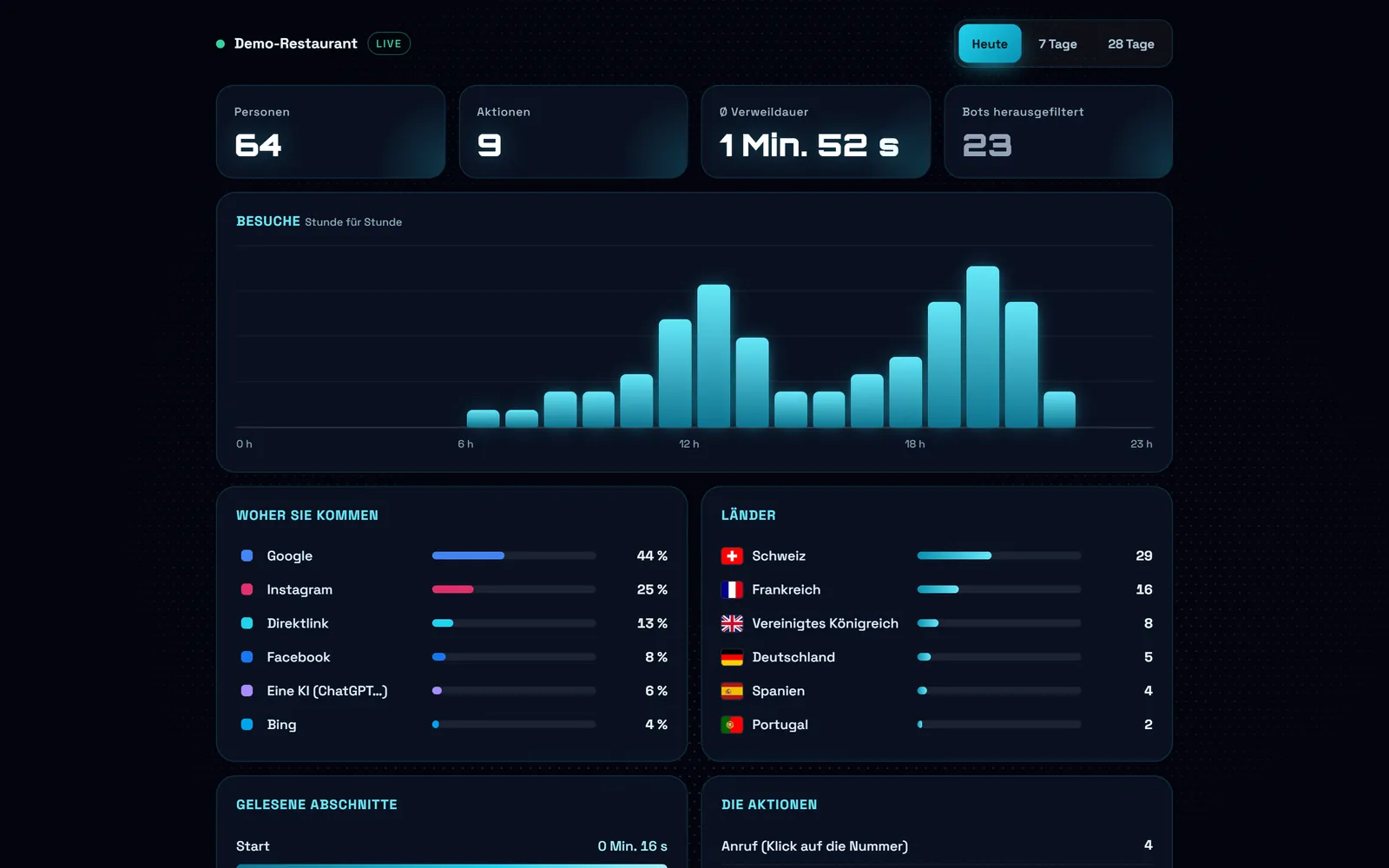The image size is (1389, 868).
Task: Click the 0 Min. 16 s reading time
Action: click(x=633, y=846)
